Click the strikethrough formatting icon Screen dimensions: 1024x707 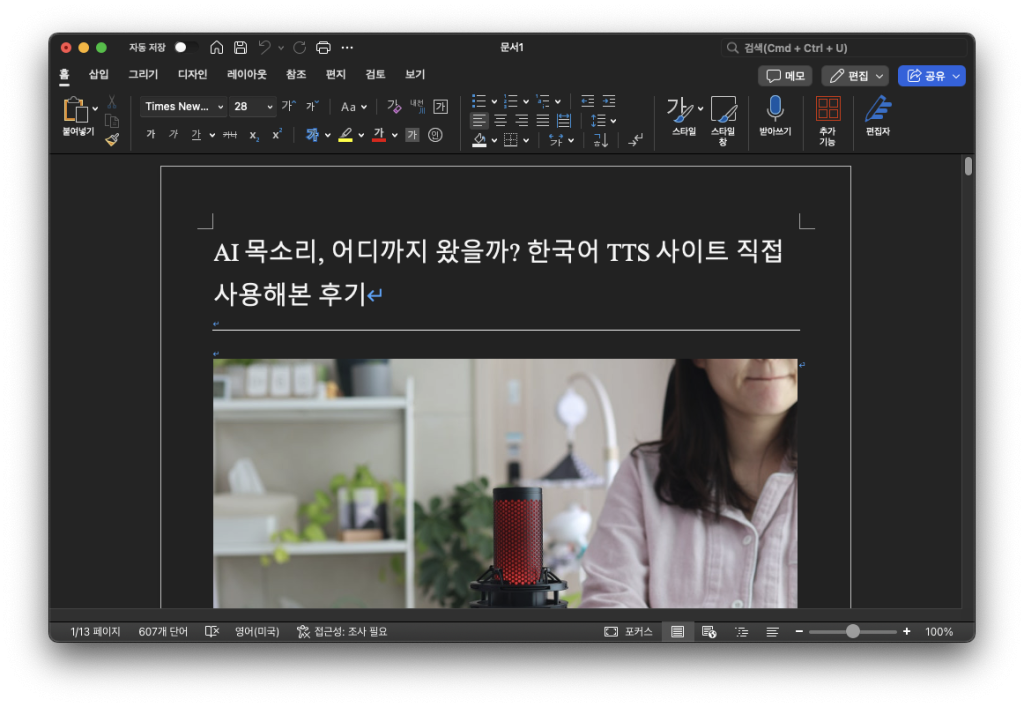(230, 135)
